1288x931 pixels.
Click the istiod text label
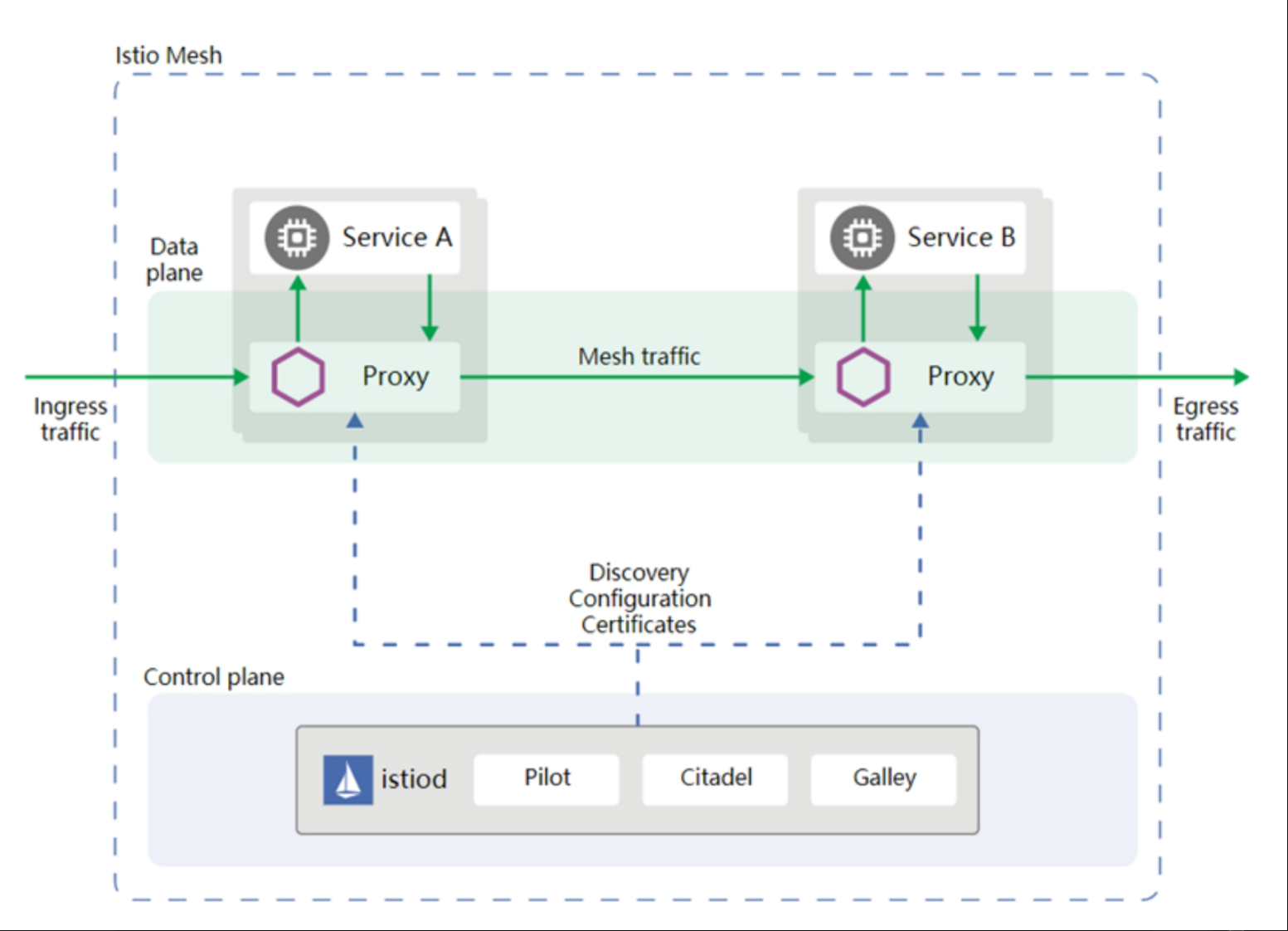click(x=414, y=779)
